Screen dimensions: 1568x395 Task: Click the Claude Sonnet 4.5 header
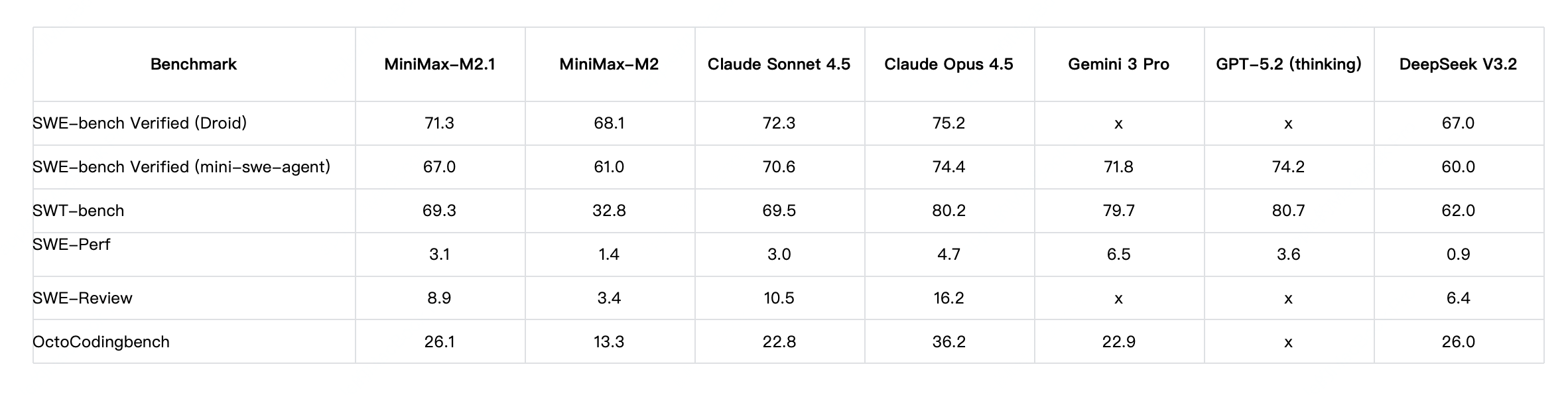click(779, 64)
